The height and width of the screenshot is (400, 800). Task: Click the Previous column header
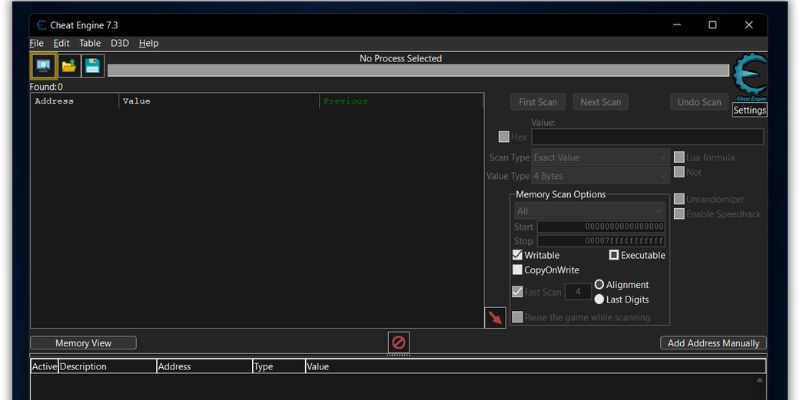tap(402, 101)
